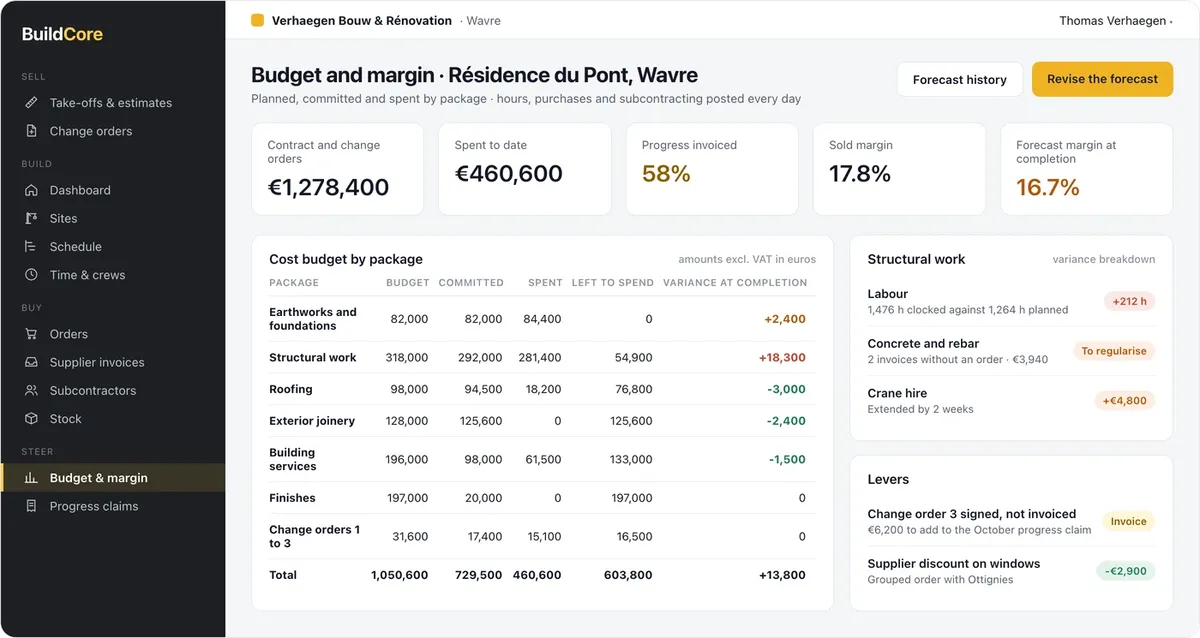This screenshot has height=638, width=1200.
Task: Click Revise the forecast button
Action: click(x=1102, y=79)
